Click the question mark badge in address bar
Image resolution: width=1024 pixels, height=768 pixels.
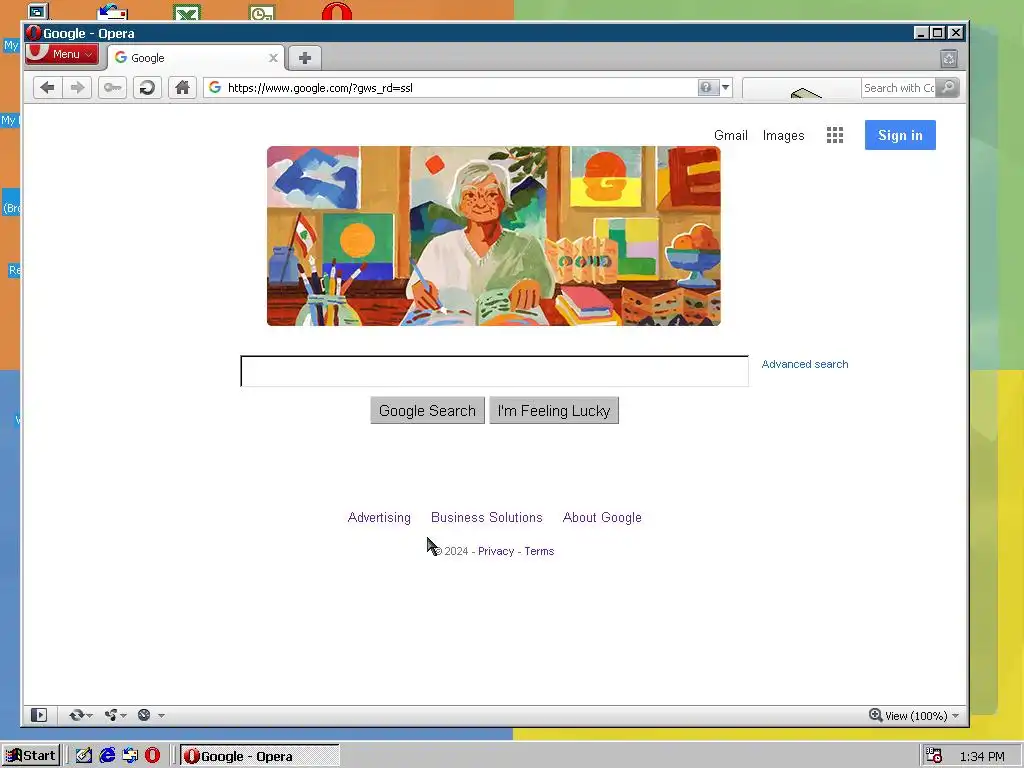pos(707,88)
